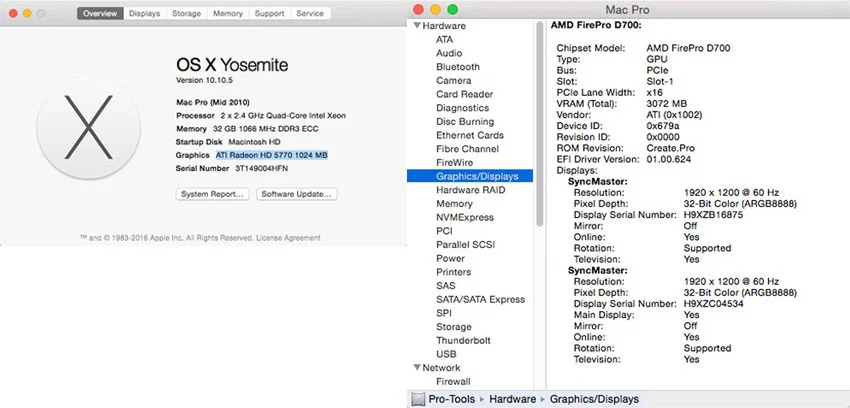Close the About This Mac window
This screenshot has height=408, width=850.
click(13, 14)
